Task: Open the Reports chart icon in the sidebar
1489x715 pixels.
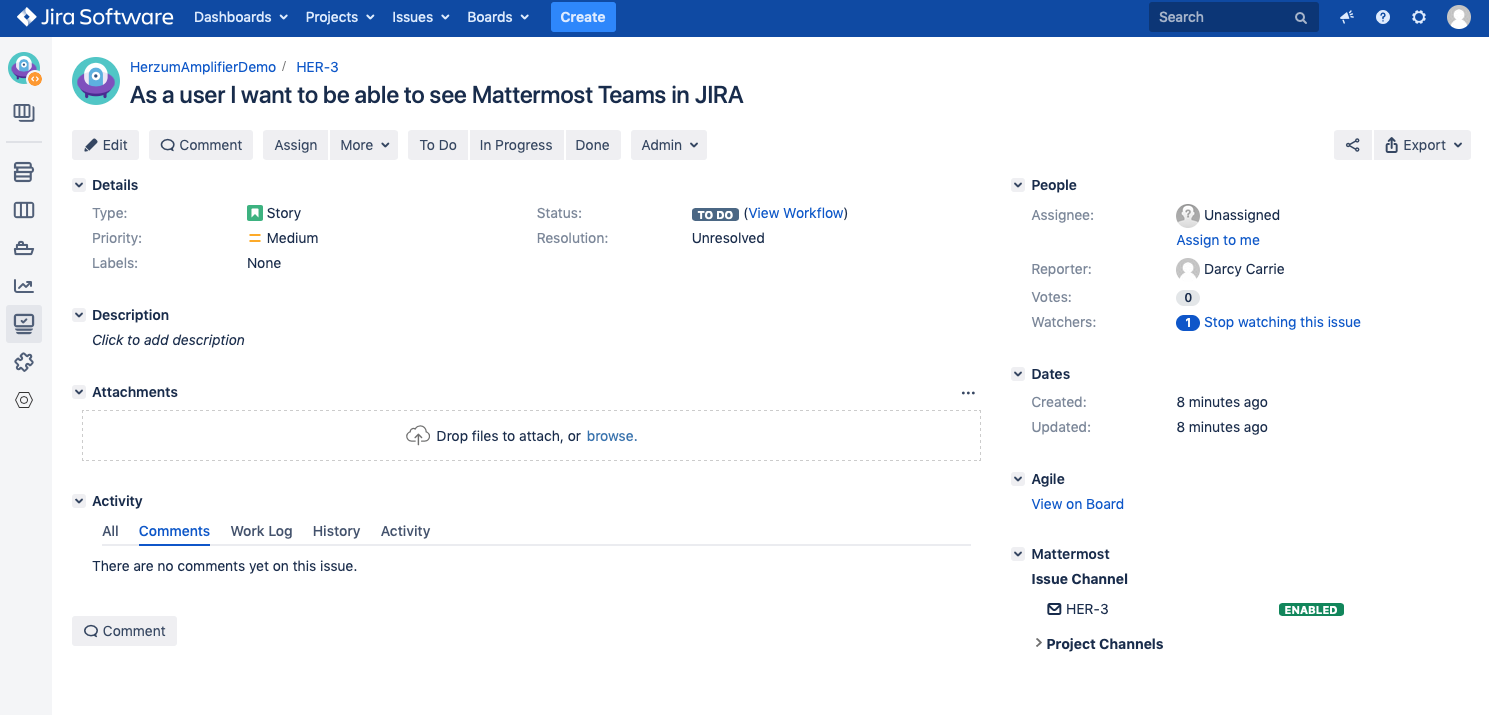Action: pos(24,286)
